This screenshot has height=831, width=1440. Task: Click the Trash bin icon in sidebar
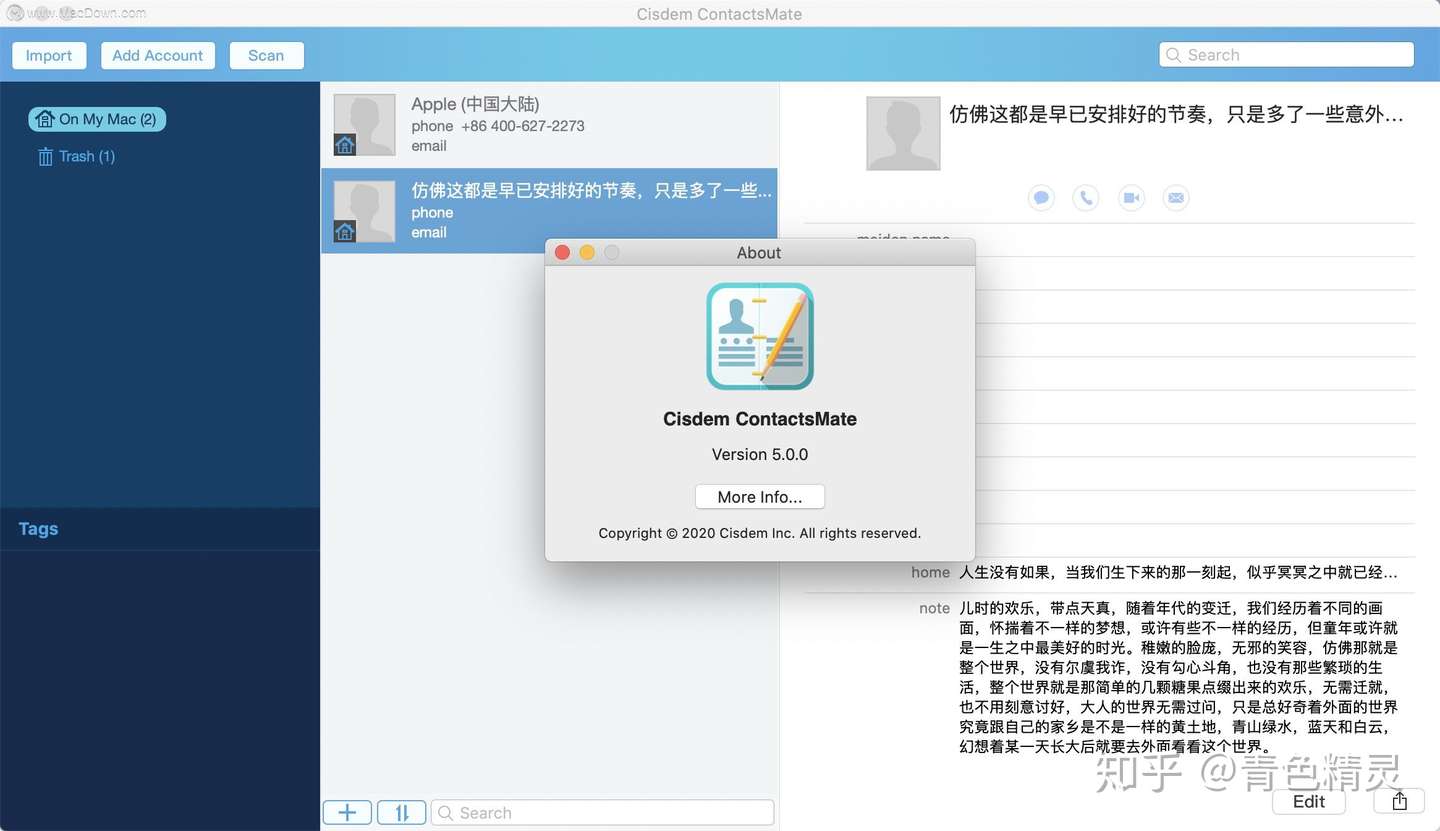click(45, 156)
